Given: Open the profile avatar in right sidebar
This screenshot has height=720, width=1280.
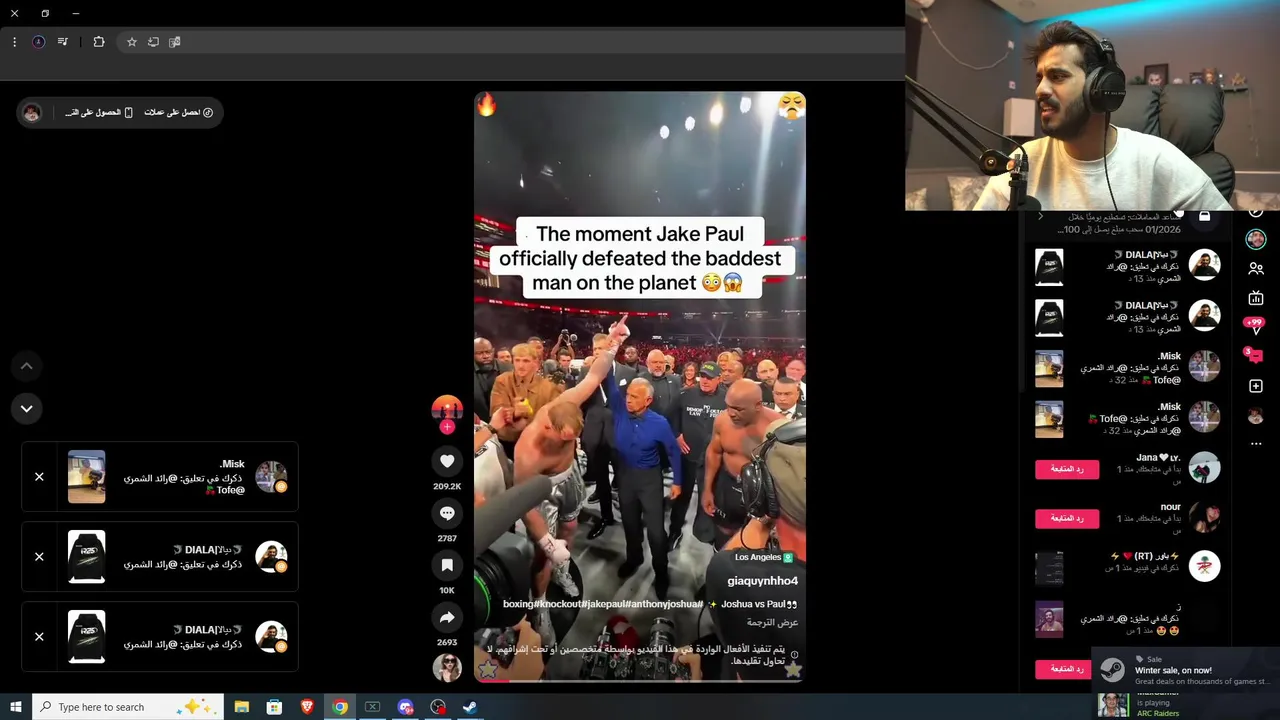Looking at the screenshot, I should point(1256,416).
